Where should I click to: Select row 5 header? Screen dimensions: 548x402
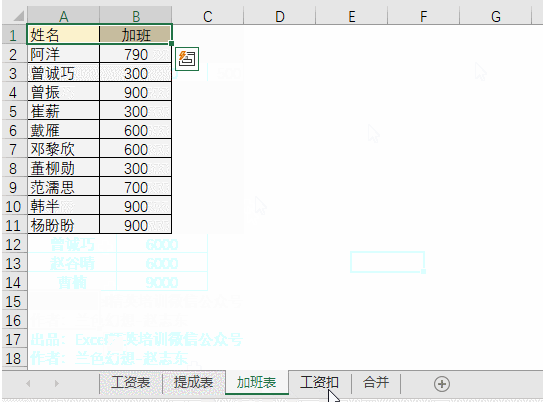(x=13, y=112)
